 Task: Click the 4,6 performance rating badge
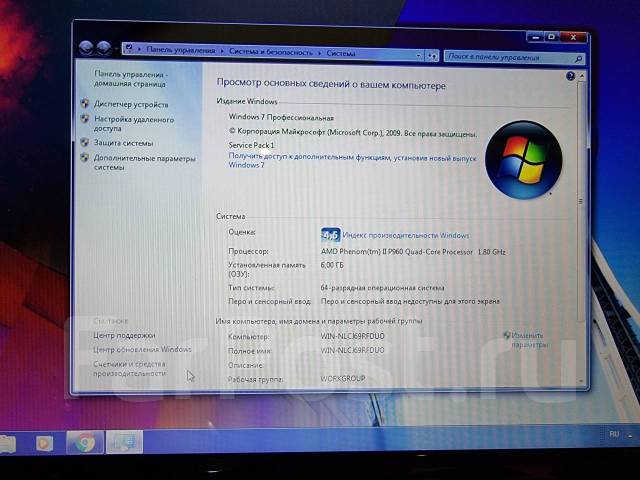point(330,235)
